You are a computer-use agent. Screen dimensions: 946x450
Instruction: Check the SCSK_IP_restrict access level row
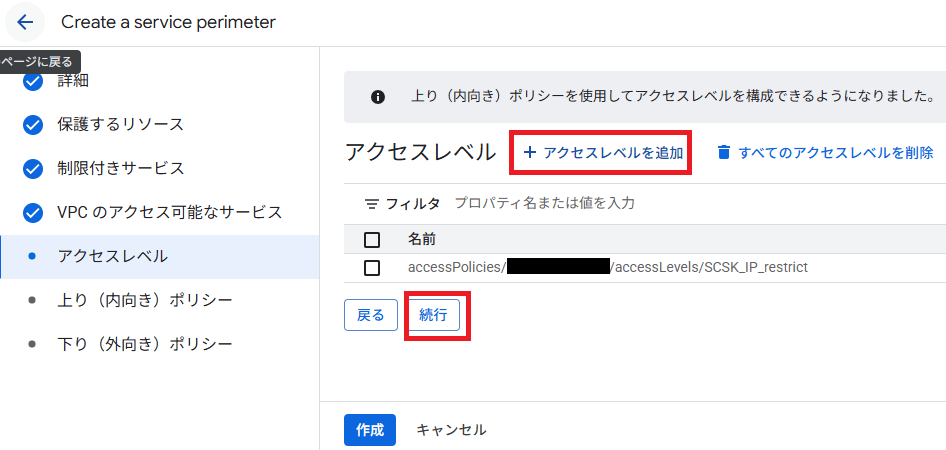(x=372, y=268)
